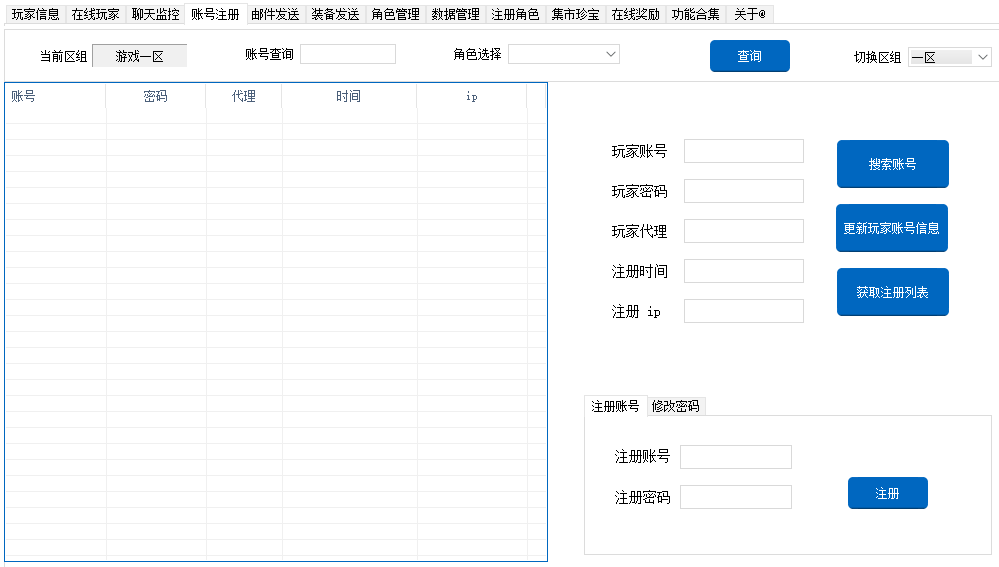Viewport: 999px width, 567px height.
Task: Open the 功能合集 tab
Action: tap(696, 14)
